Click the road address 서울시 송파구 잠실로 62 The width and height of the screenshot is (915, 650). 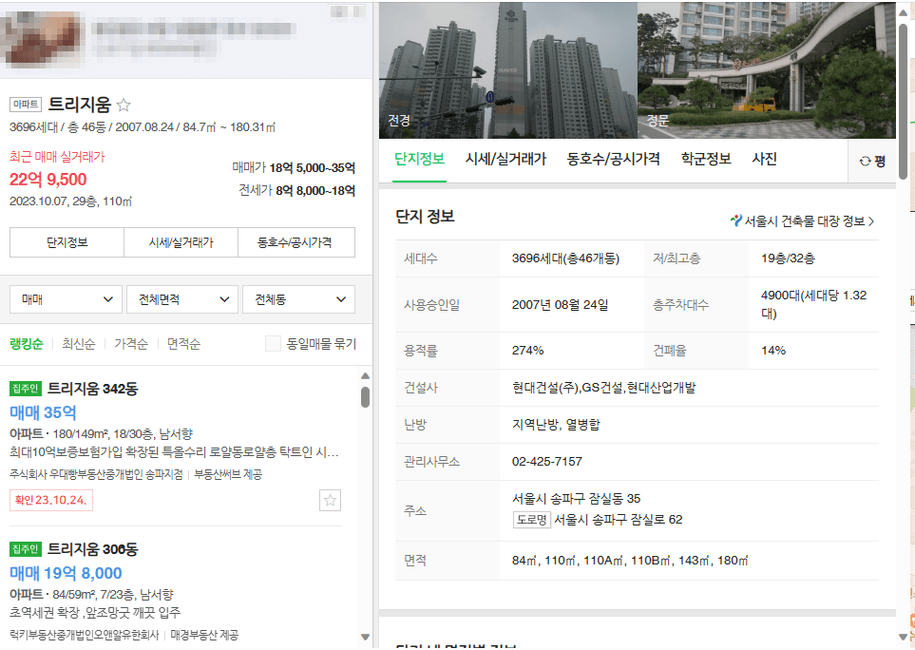pyautogui.click(x=618, y=519)
